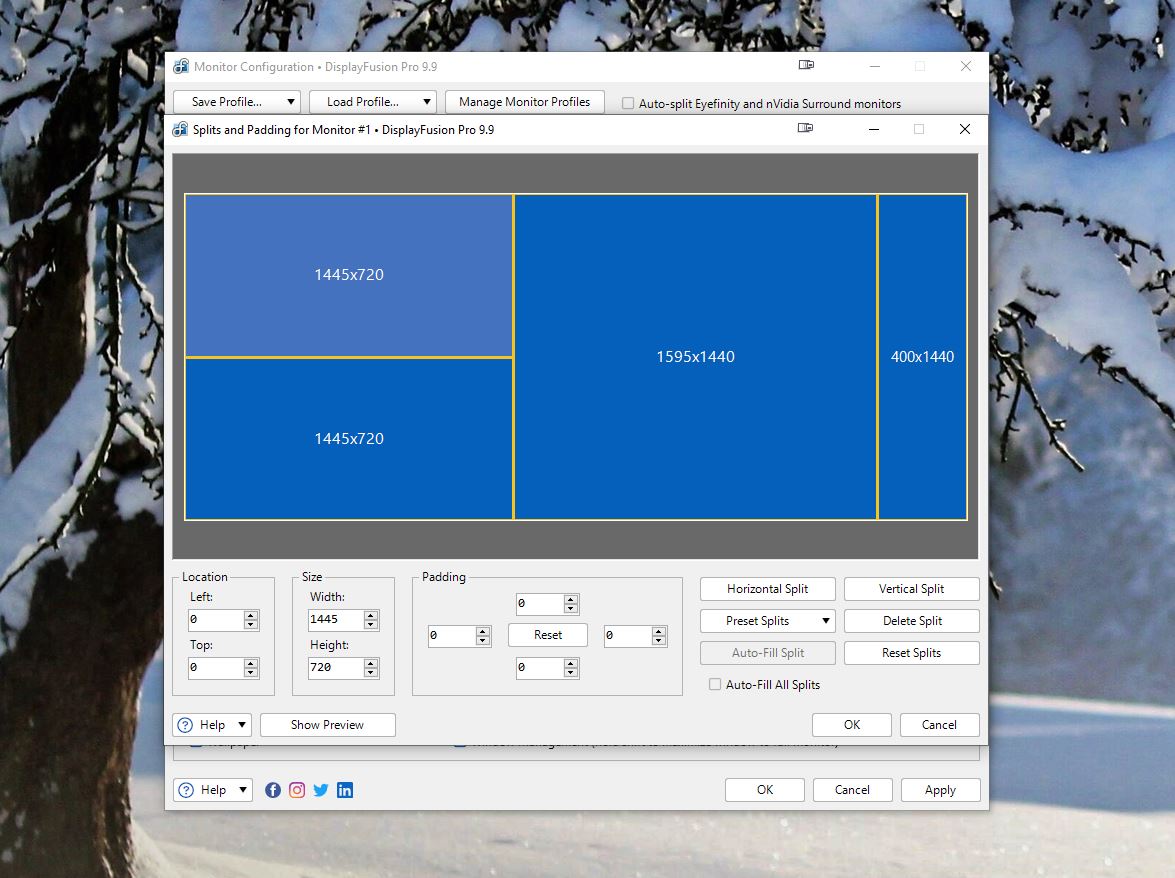
Task: Click the top padding input field
Action: point(540,603)
